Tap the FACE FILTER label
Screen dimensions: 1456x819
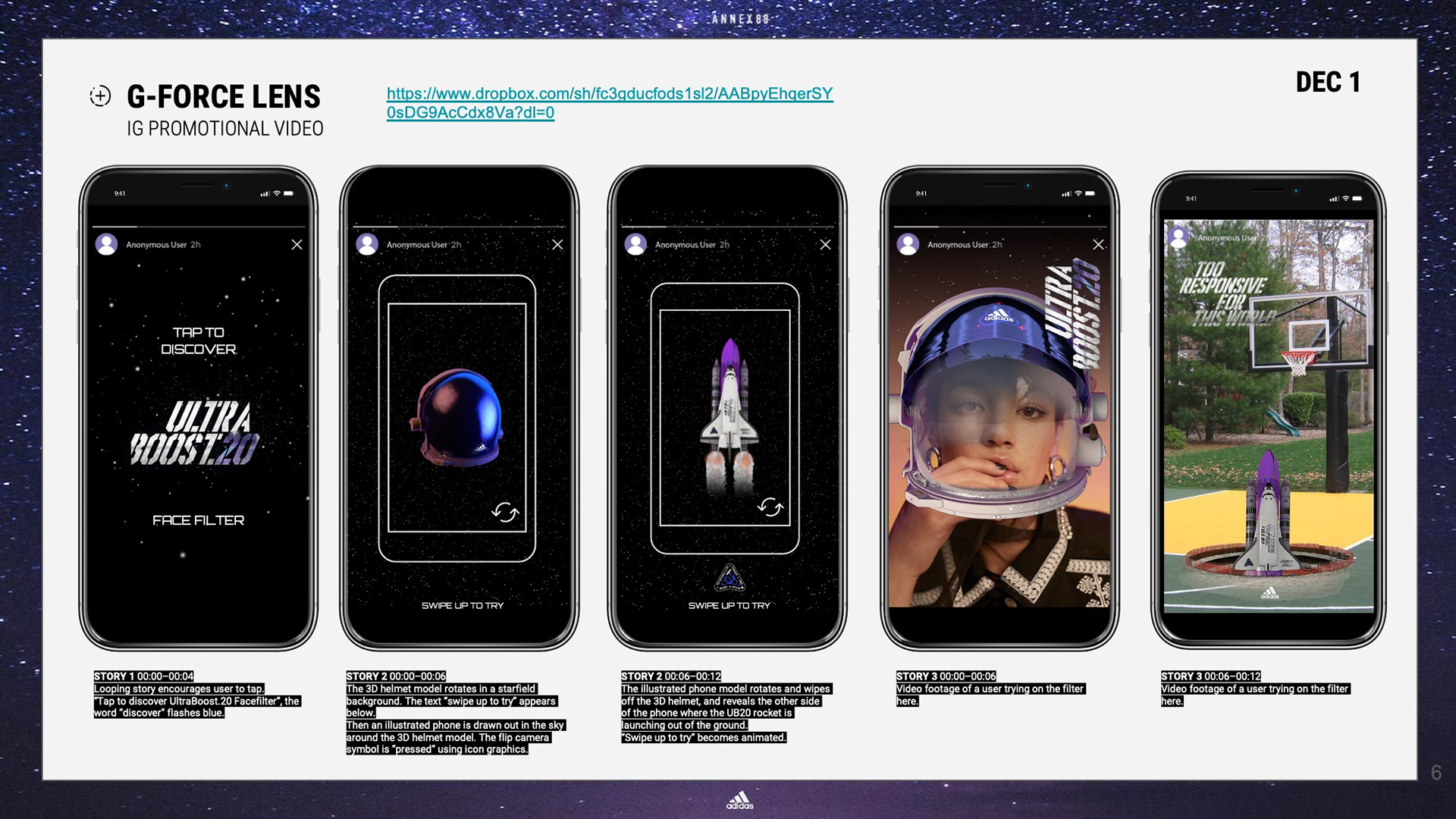click(199, 520)
